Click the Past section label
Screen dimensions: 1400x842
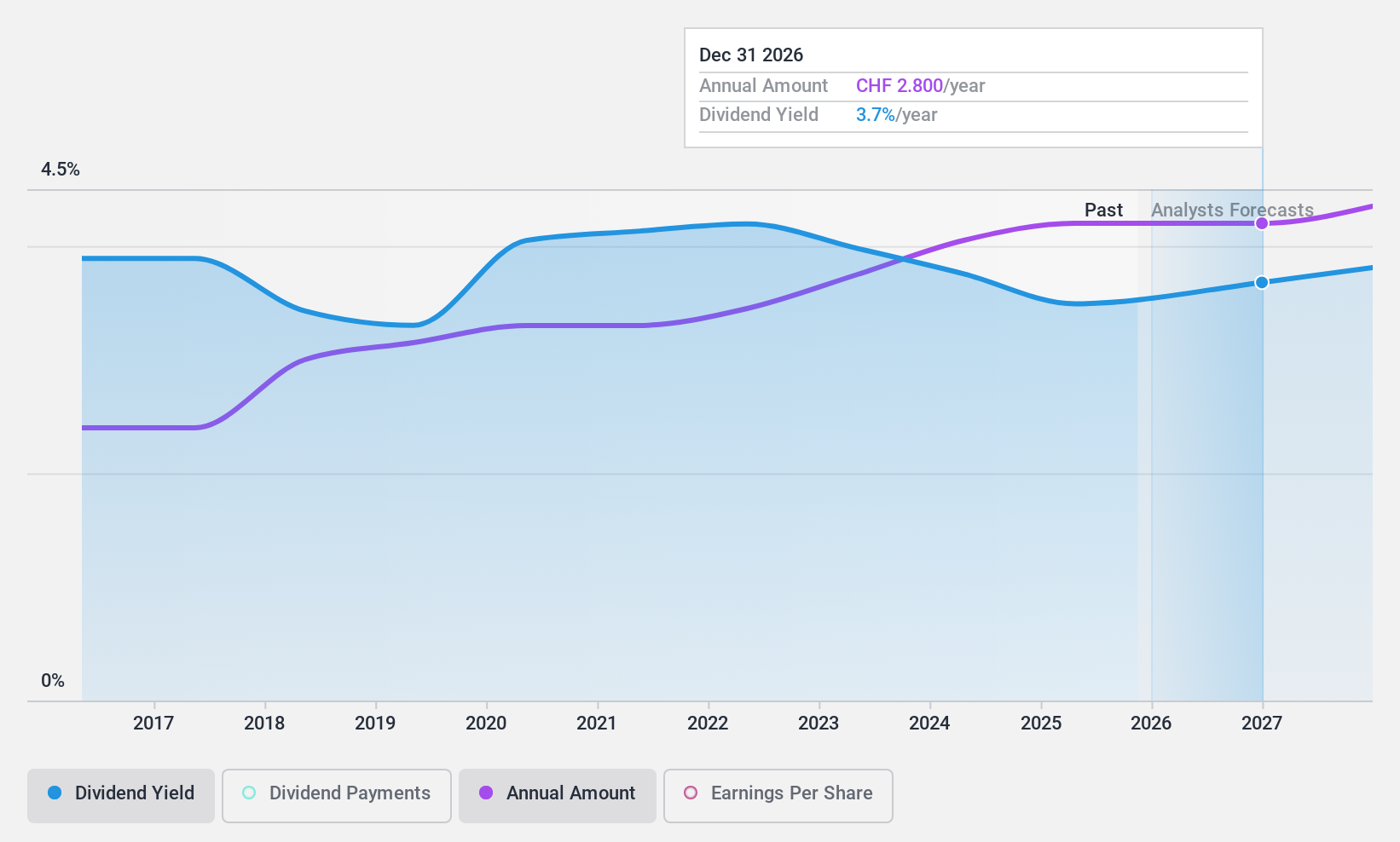(1103, 210)
